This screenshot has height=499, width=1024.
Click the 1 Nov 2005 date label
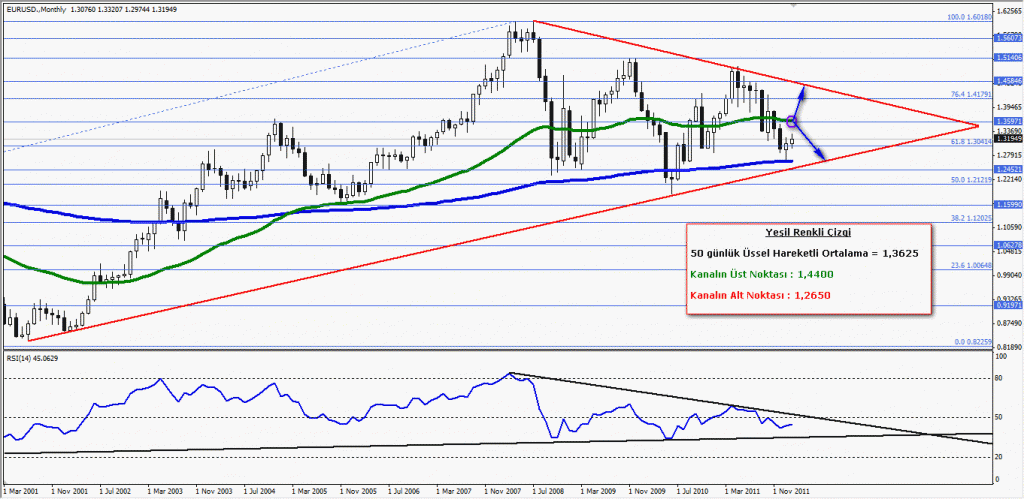click(x=358, y=489)
